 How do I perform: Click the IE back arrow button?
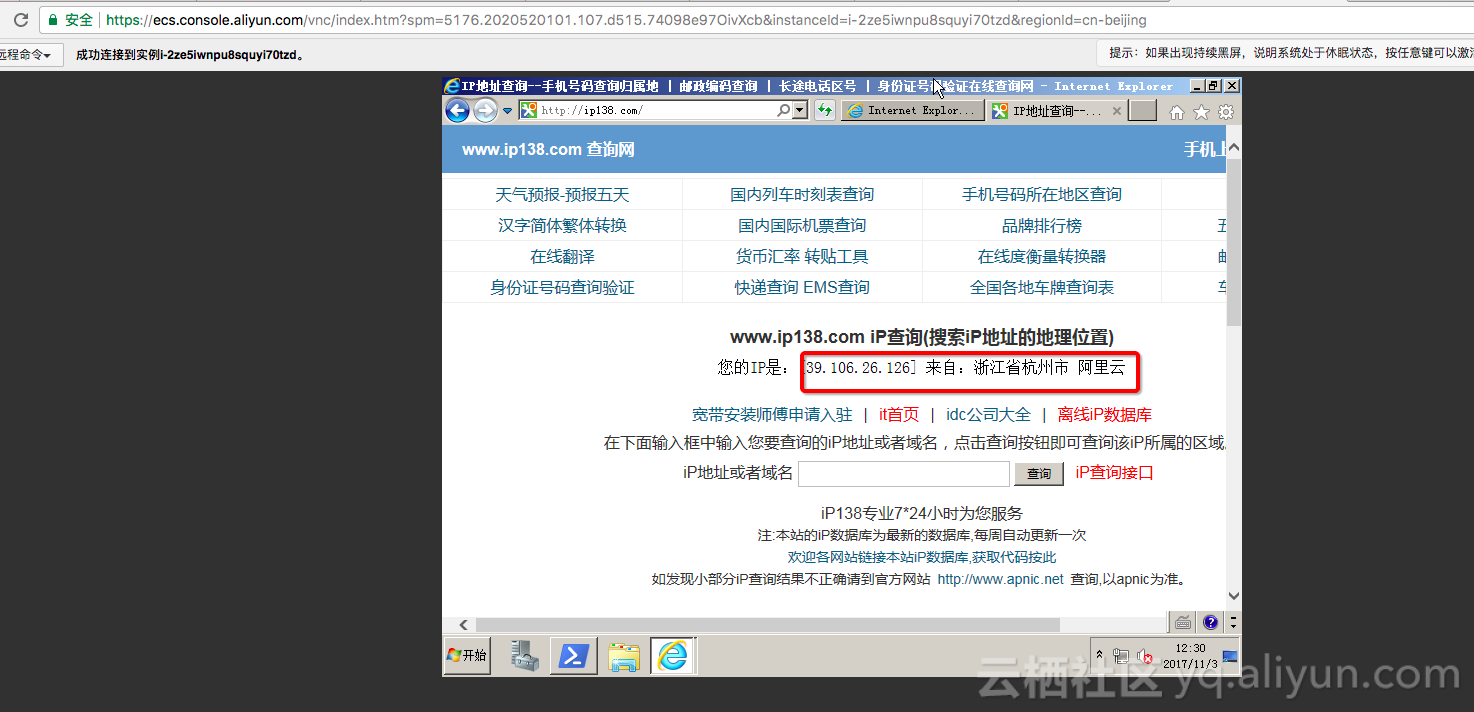click(x=457, y=111)
